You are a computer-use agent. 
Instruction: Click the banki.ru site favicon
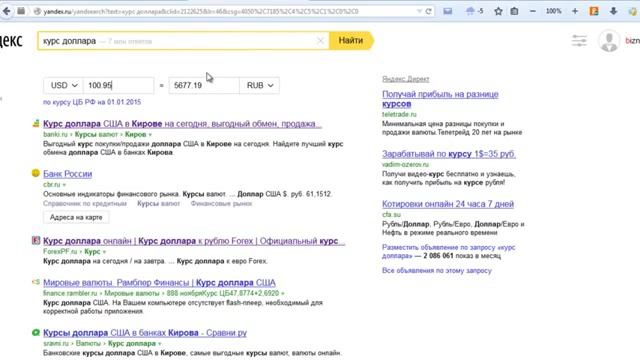coord(36,123)
